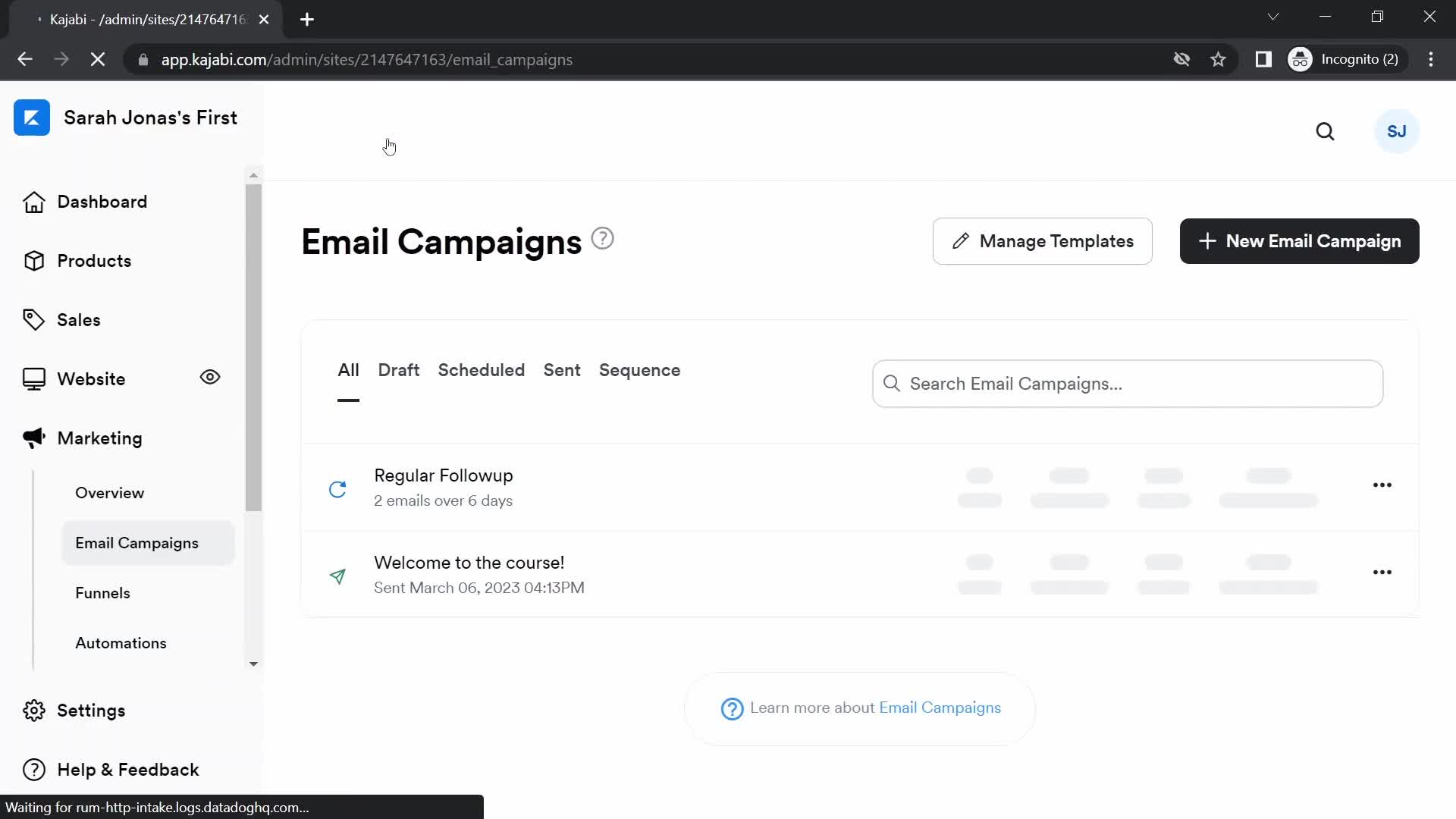
Task: Click the Marketing megaphone icon in sidebar
Action: click(x=33, y=438)
